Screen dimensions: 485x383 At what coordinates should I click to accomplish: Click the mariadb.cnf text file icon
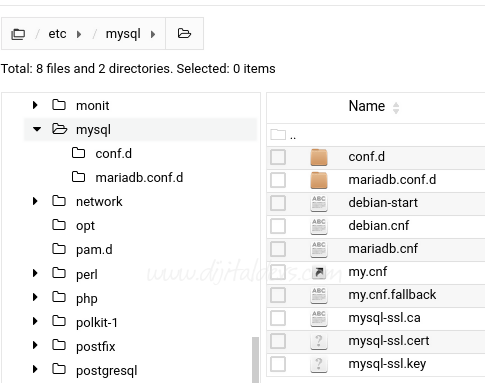click(319, 249)
